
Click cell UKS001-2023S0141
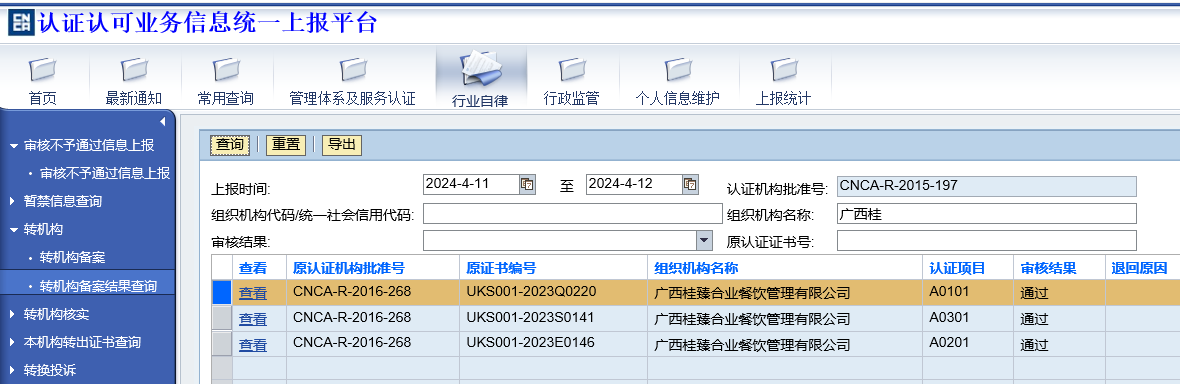coord(553,318)
